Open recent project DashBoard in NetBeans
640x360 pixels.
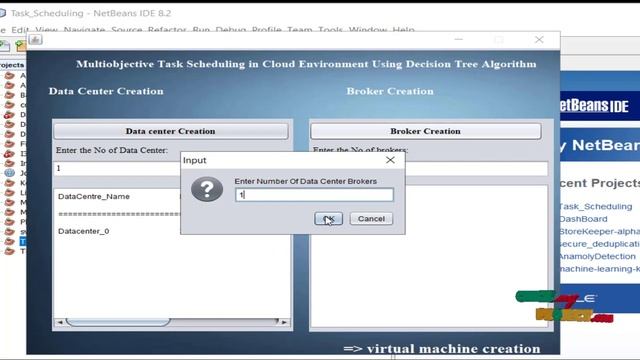point(584,219)
